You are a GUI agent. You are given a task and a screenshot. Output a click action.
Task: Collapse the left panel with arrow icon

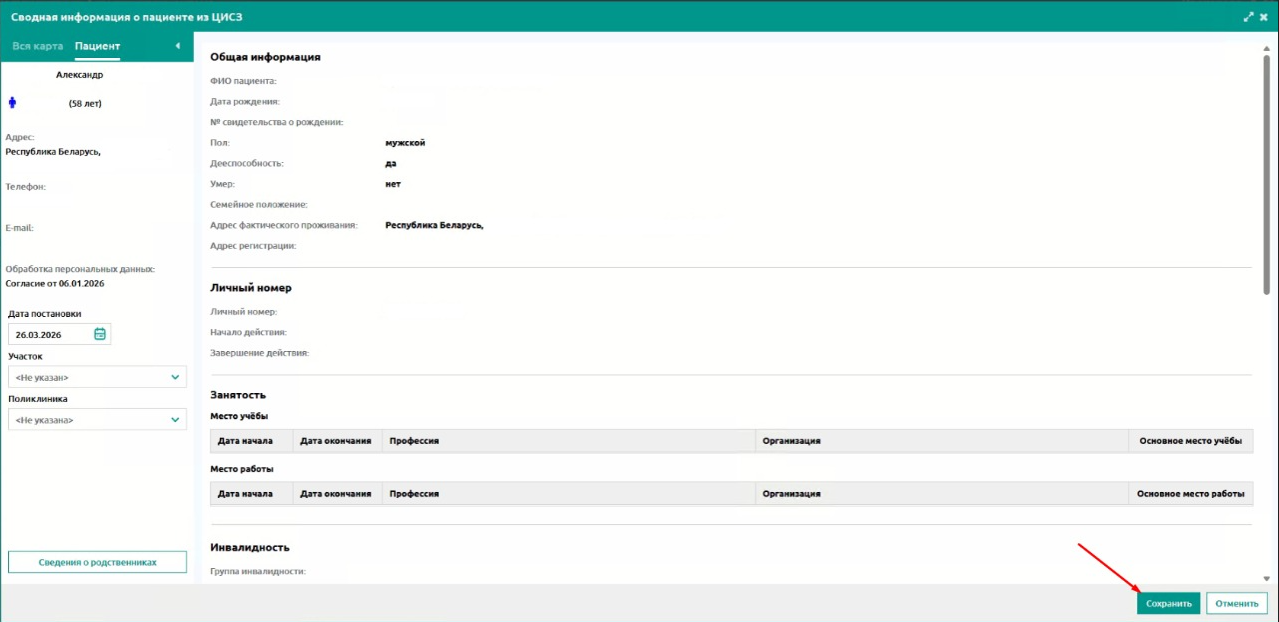pos(177,46)
